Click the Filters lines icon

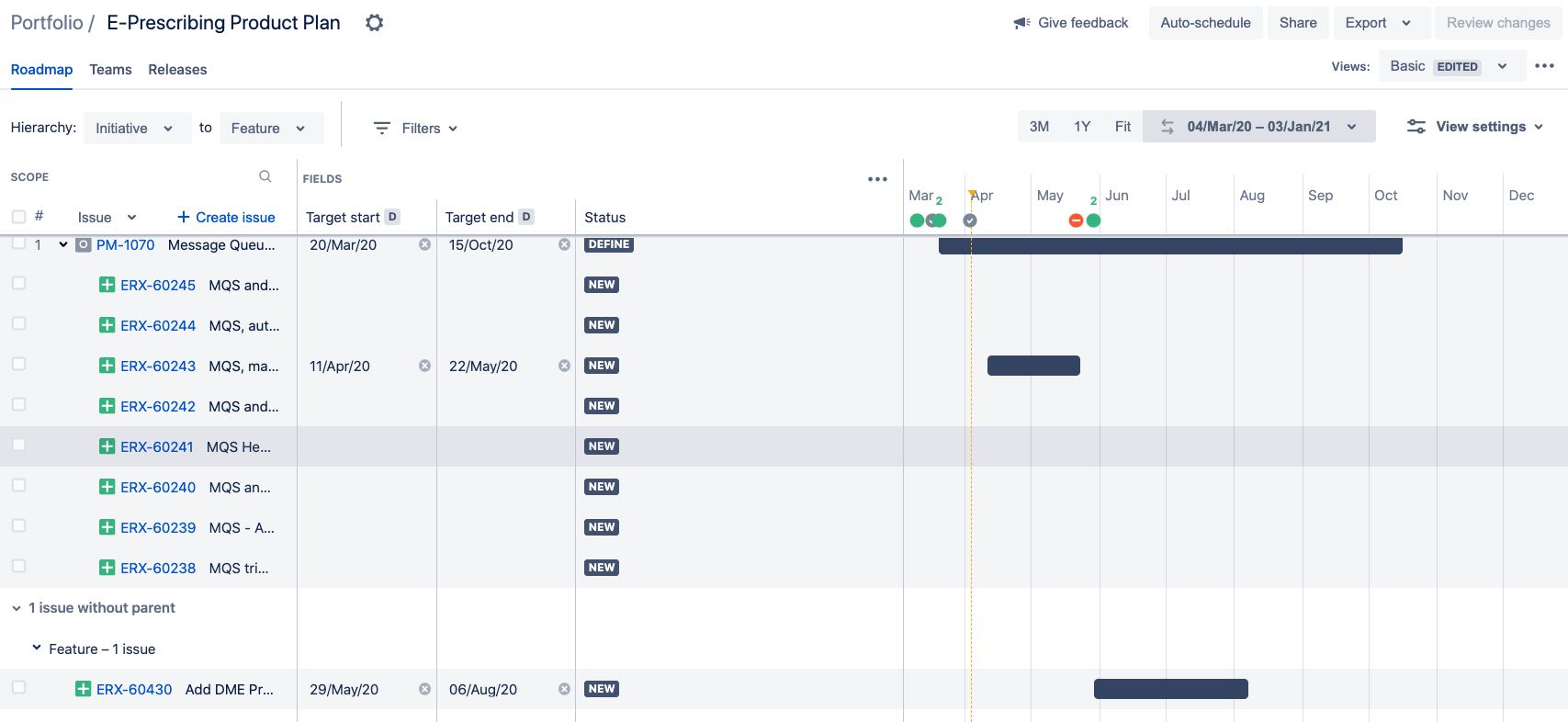click(x=382, y=129)
